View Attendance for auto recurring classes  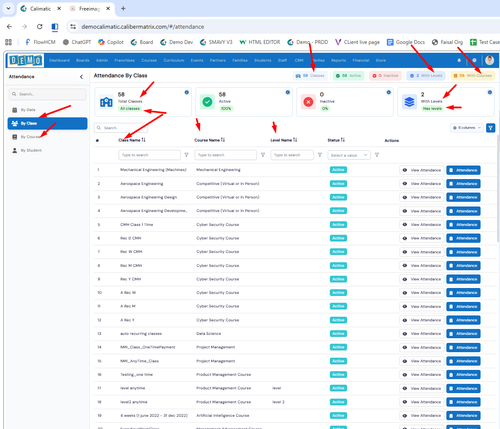click(422, 334)
